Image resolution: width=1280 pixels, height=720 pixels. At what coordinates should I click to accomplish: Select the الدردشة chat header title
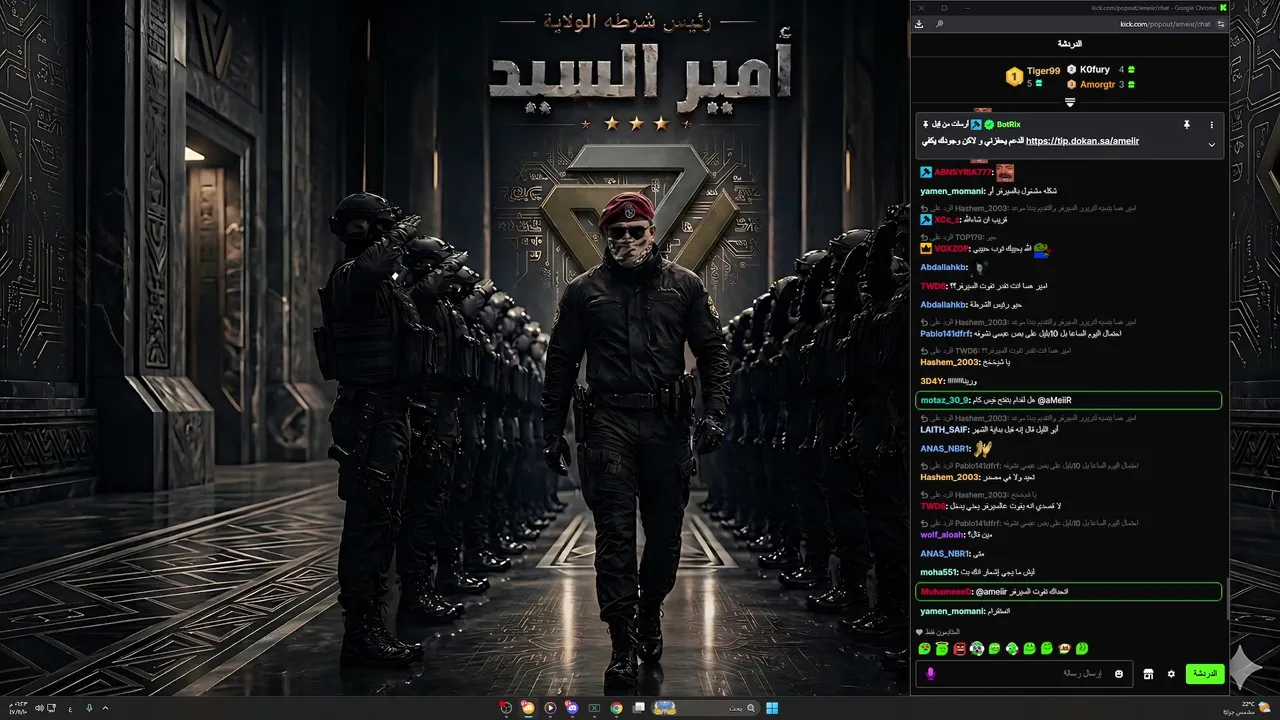pos(1070,44)
